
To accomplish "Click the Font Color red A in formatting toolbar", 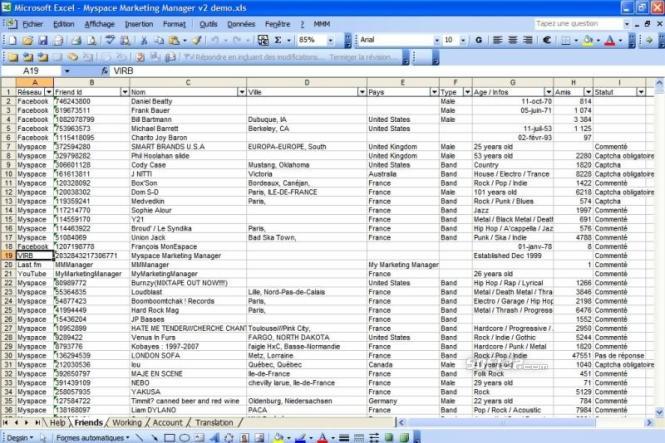I will (610, 40).
